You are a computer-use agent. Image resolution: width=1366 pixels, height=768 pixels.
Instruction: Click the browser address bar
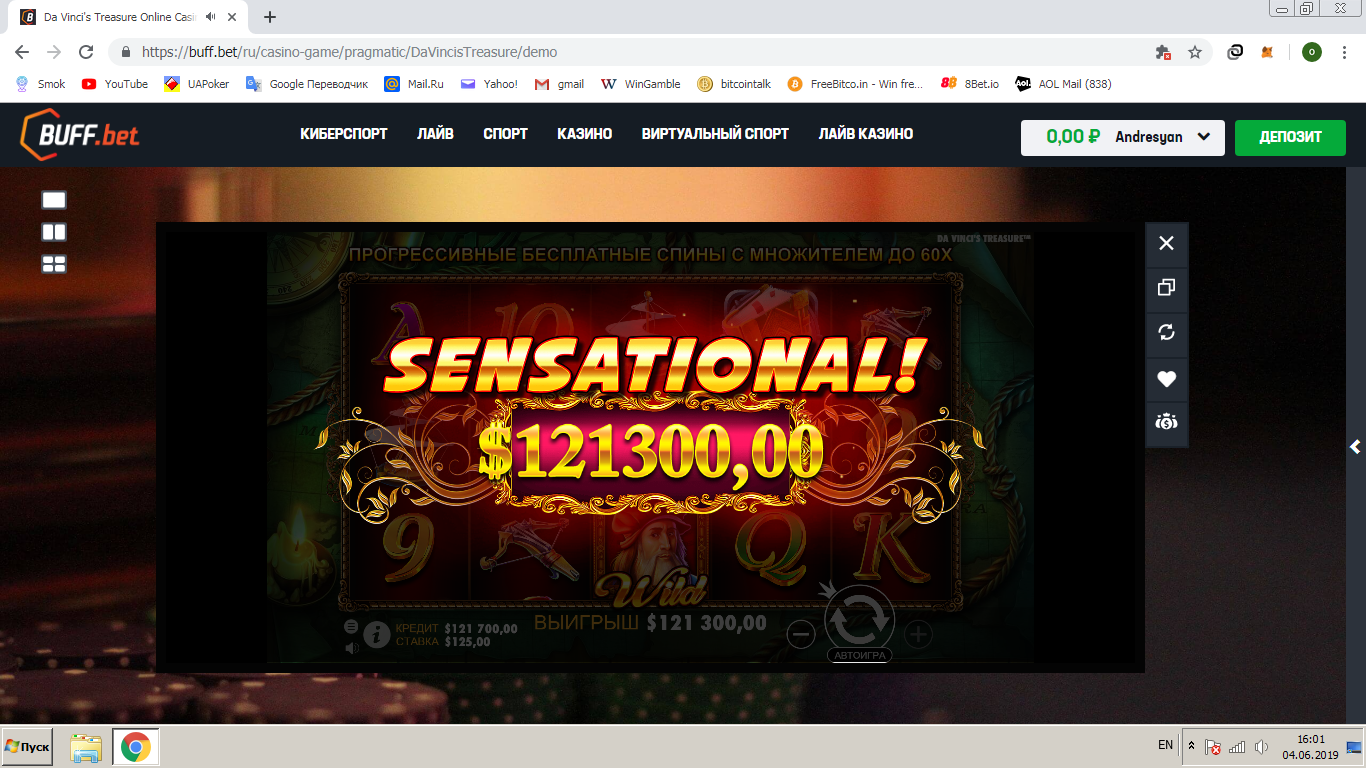click(x=640, y=52)
